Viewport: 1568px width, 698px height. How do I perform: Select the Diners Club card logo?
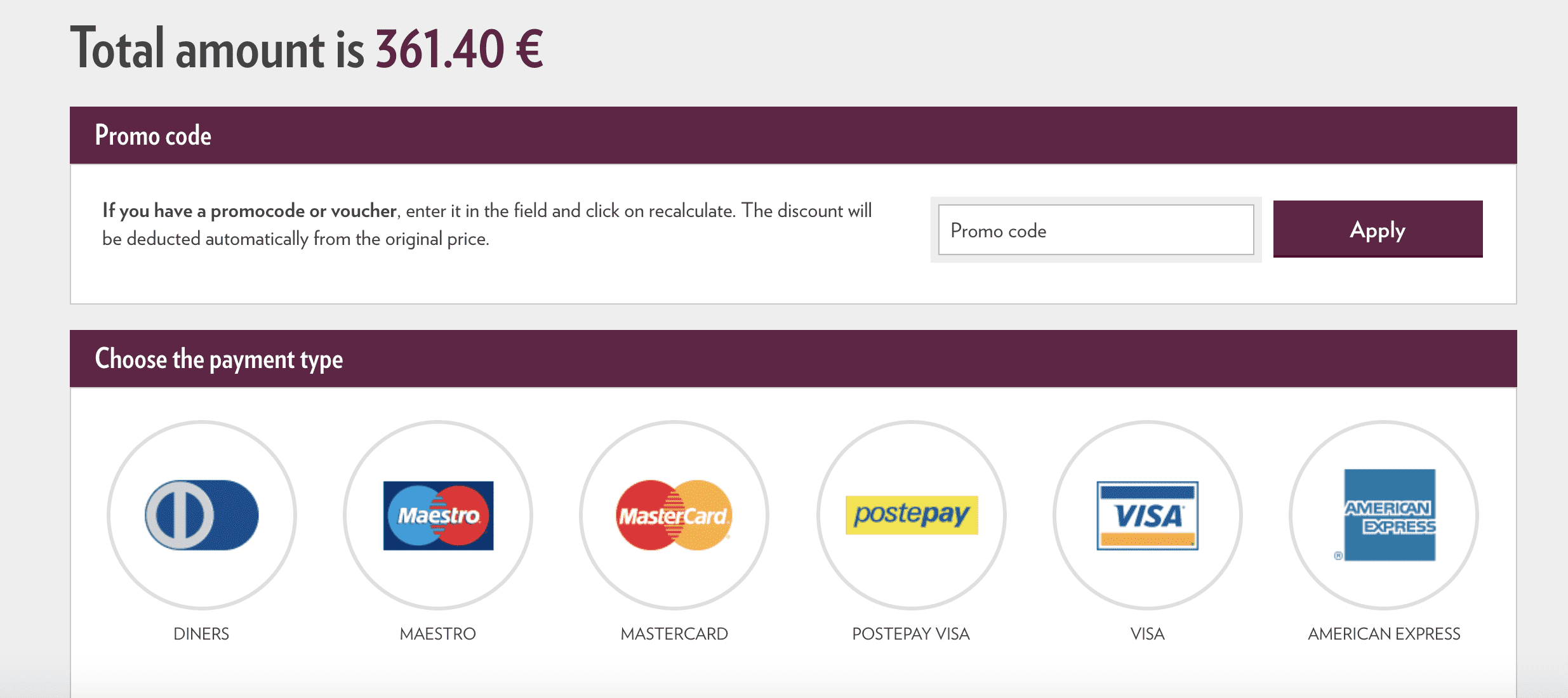coord(202,515)
